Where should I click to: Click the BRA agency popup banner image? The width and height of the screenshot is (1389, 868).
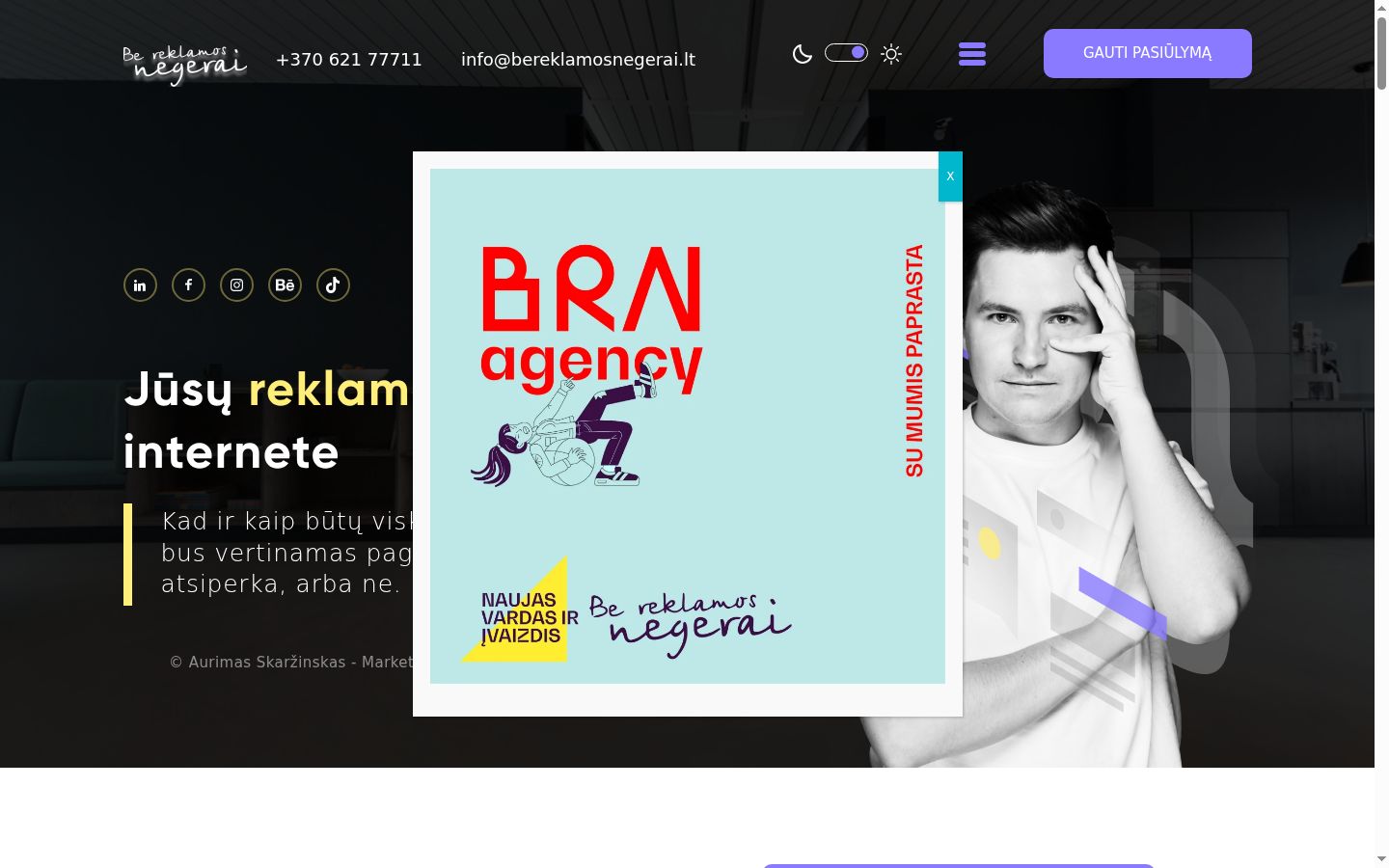[x=688, y=426]
